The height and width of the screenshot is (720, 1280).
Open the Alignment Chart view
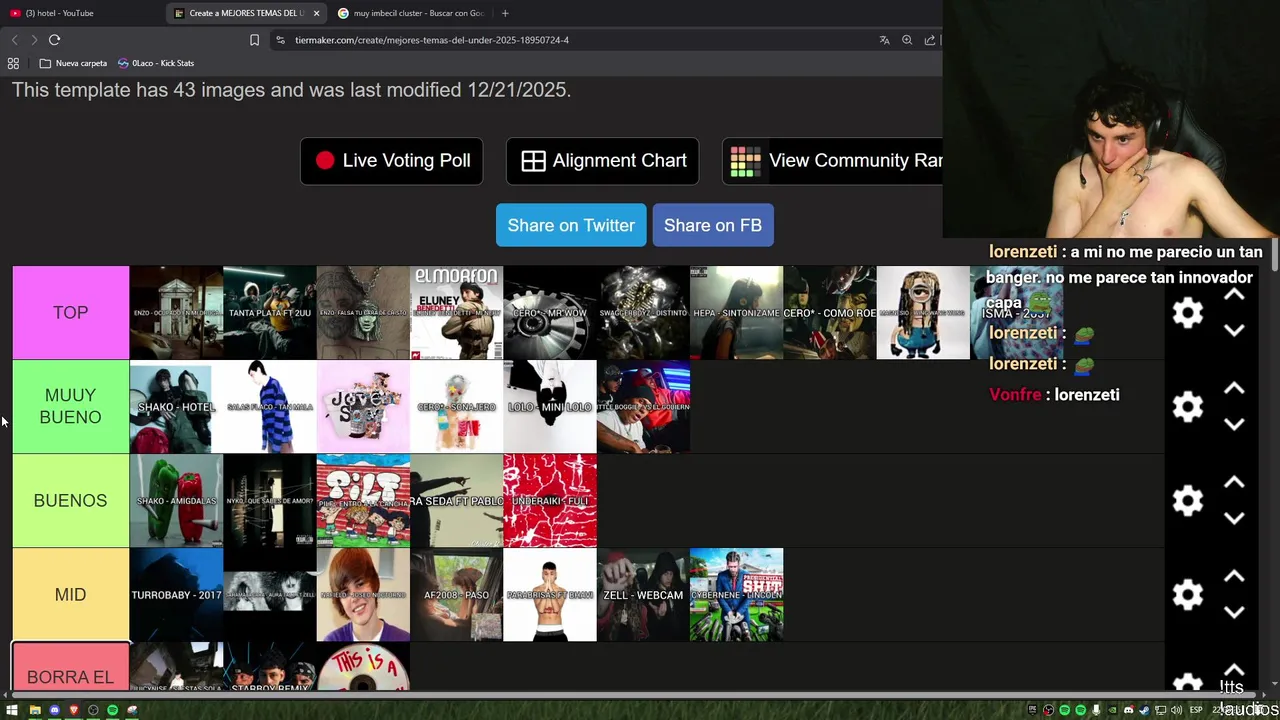click(x=603, y=161)
